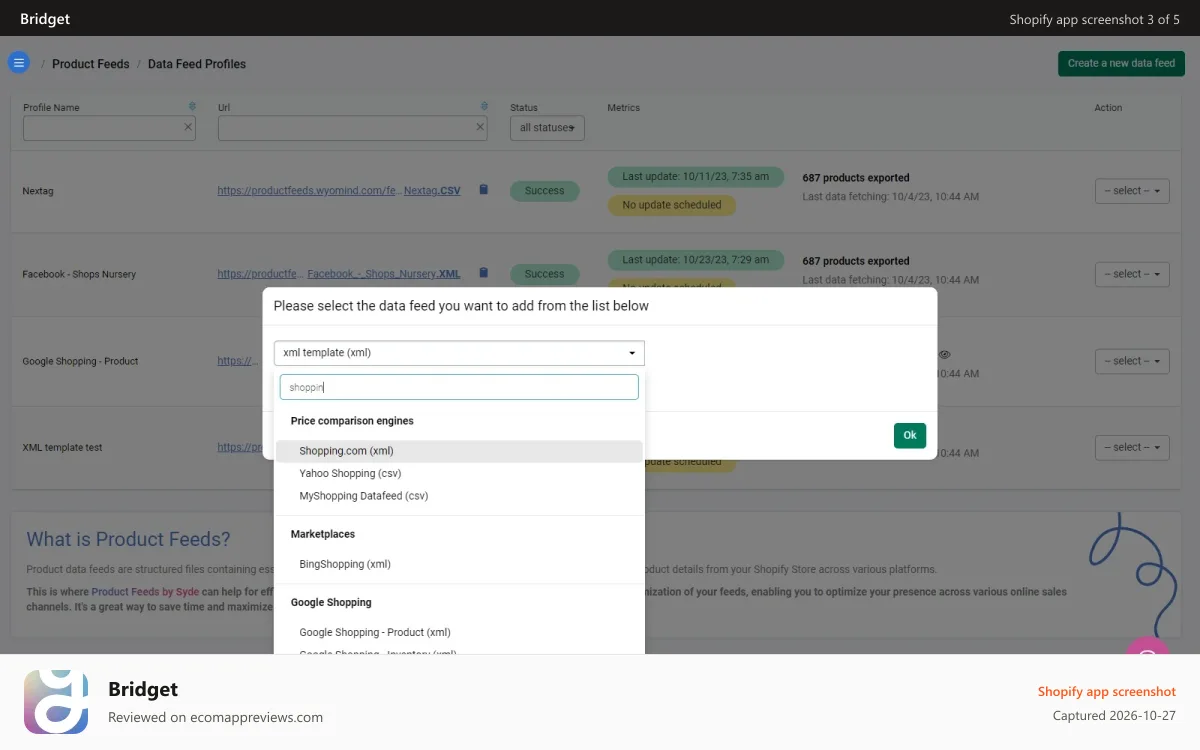The image size is (1200, 750).
Task: Open the Nextag.CSV feed URL link
Action: click(x=339, y=190)
